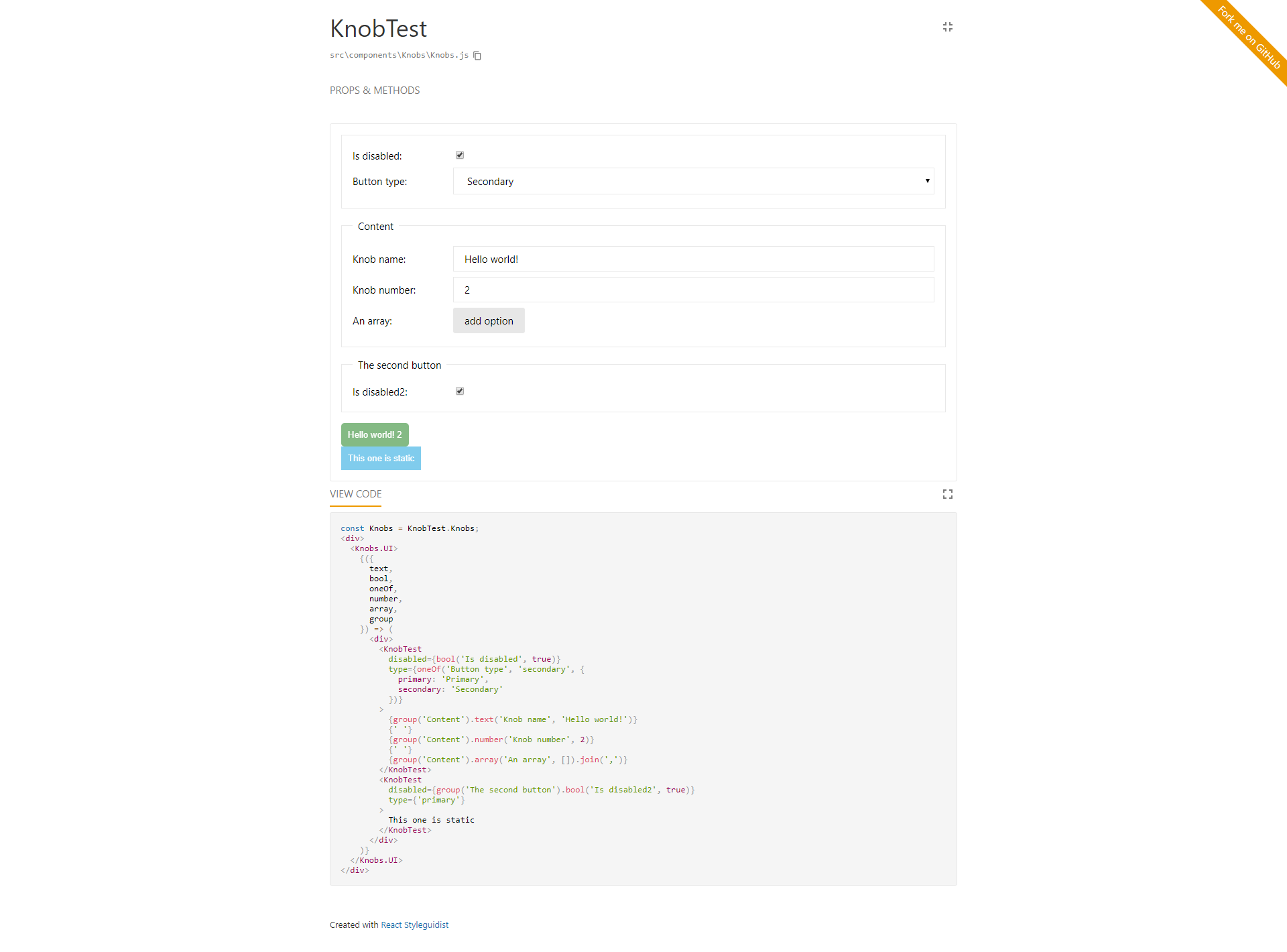Click The second button group label
The width and height of the screenshot is (1287, 952).
400,365
